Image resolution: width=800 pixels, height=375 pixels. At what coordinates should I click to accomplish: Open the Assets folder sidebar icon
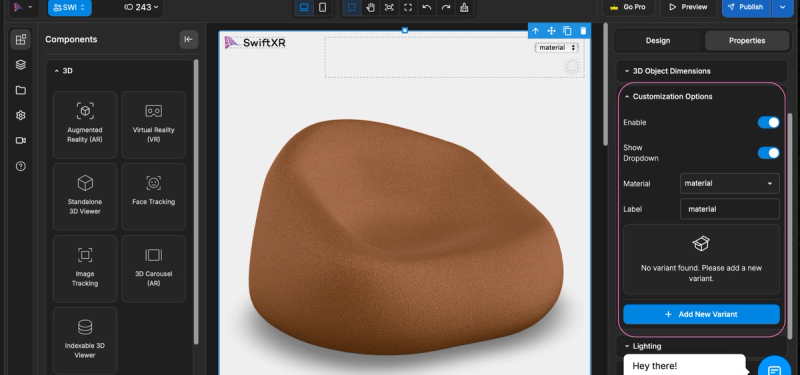click(20, 90)
